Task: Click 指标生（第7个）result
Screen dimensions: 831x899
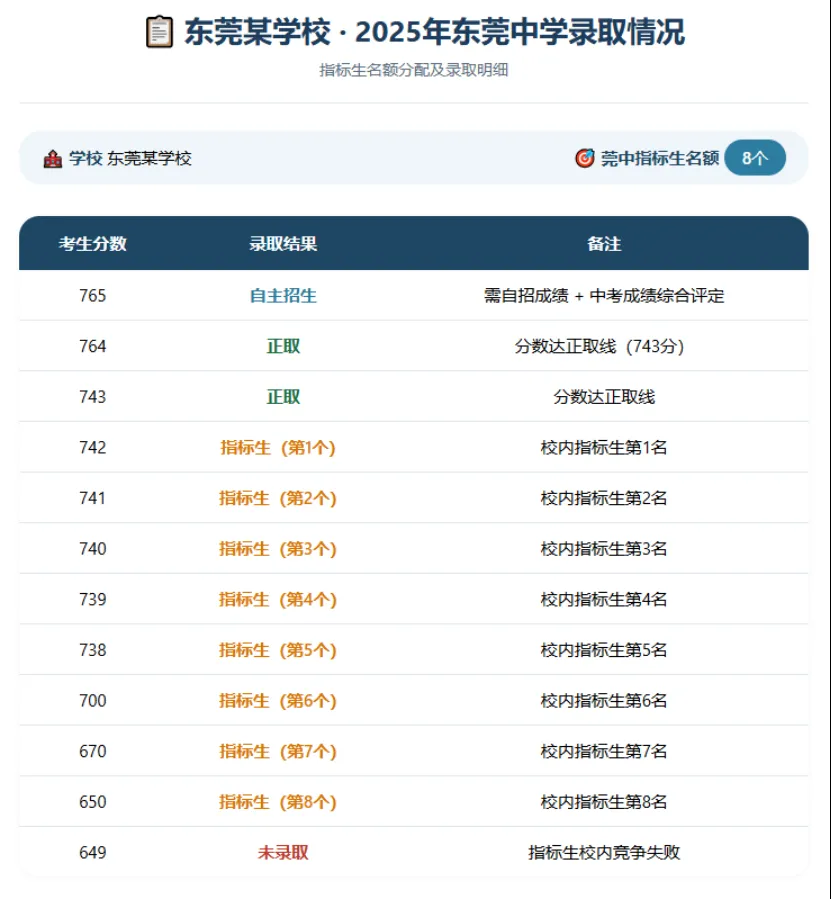Action: (278, 751)
